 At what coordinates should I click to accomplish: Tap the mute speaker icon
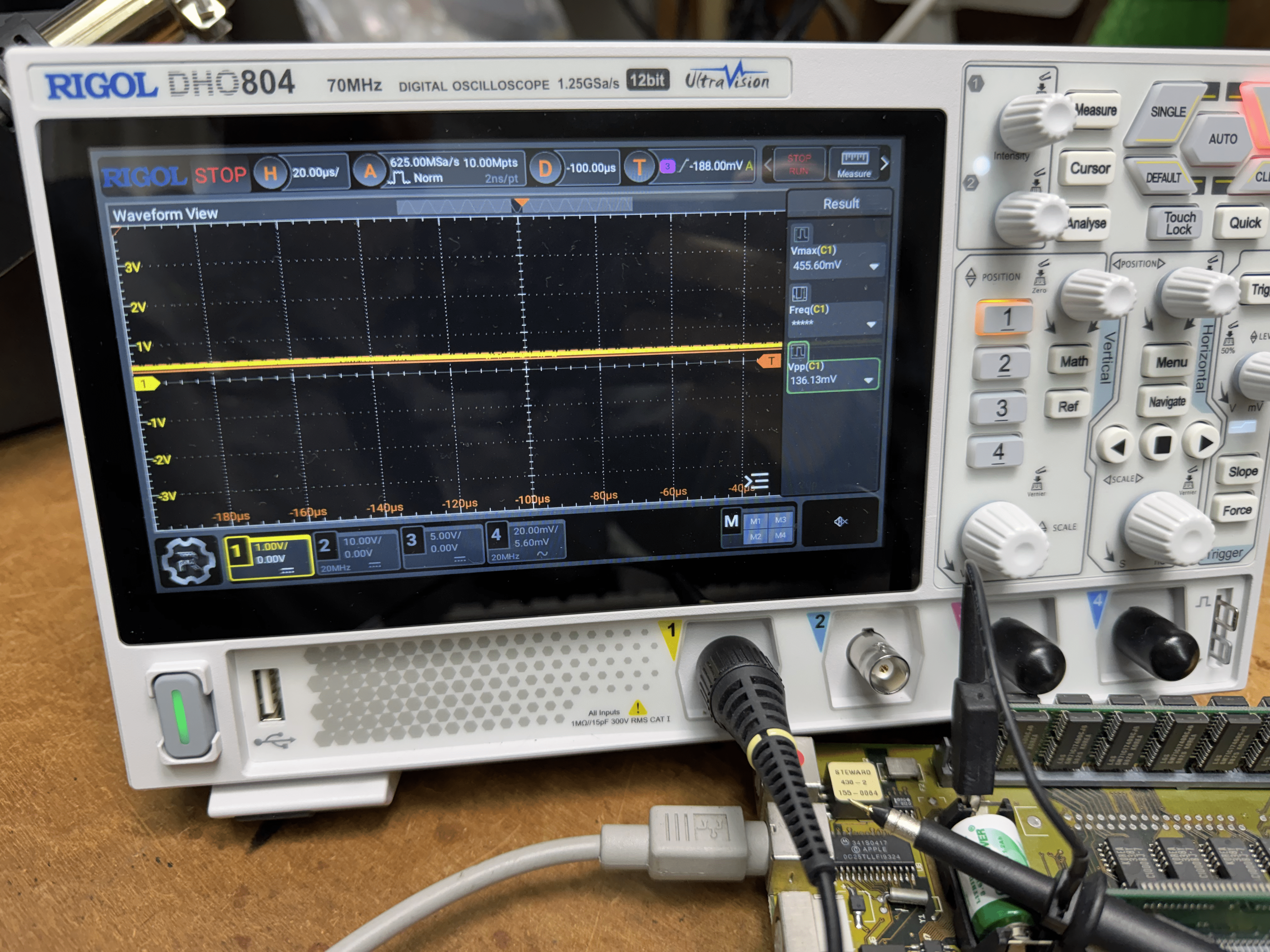[x=841, y=521]
